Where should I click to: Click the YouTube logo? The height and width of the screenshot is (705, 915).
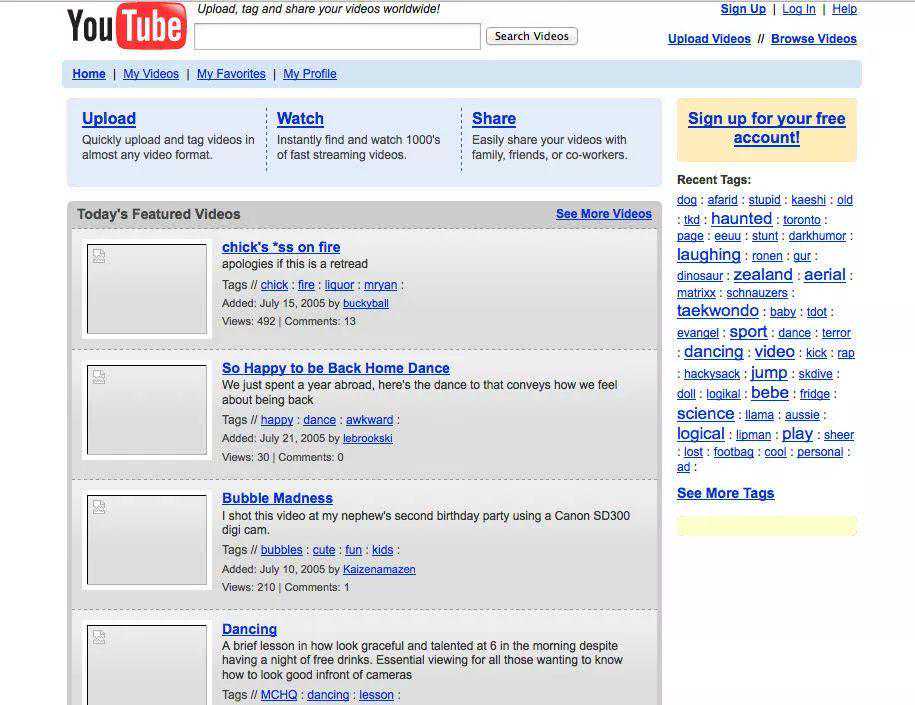coord(126,27)
